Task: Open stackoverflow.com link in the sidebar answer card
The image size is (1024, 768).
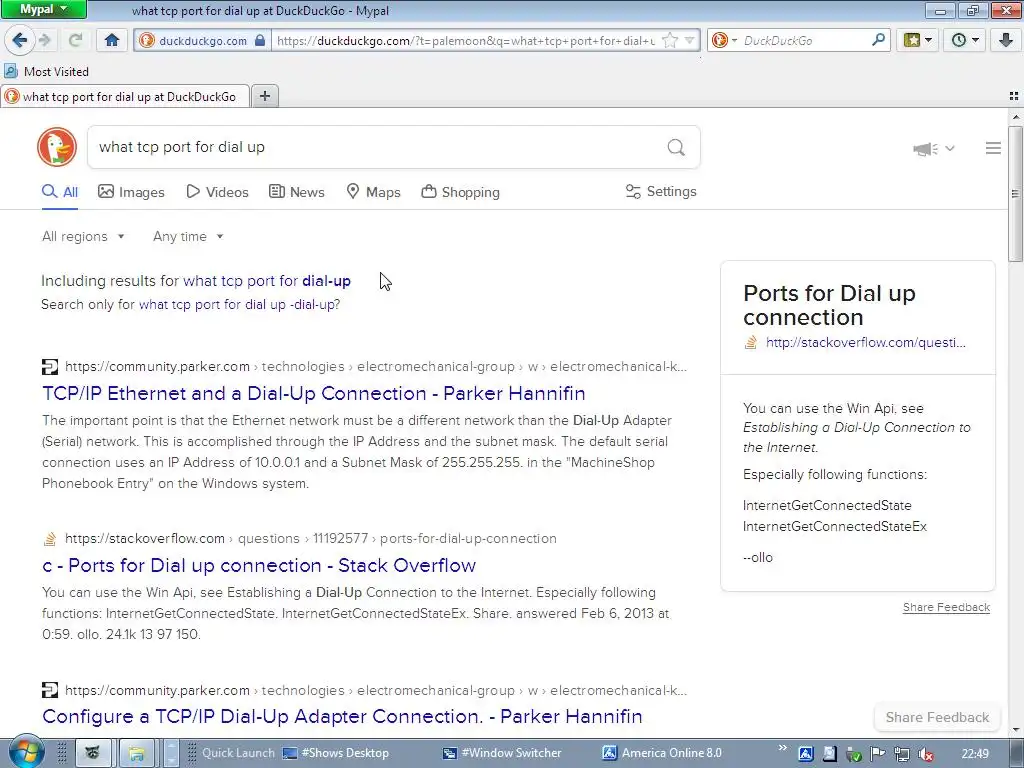Action: pos(865,342)
